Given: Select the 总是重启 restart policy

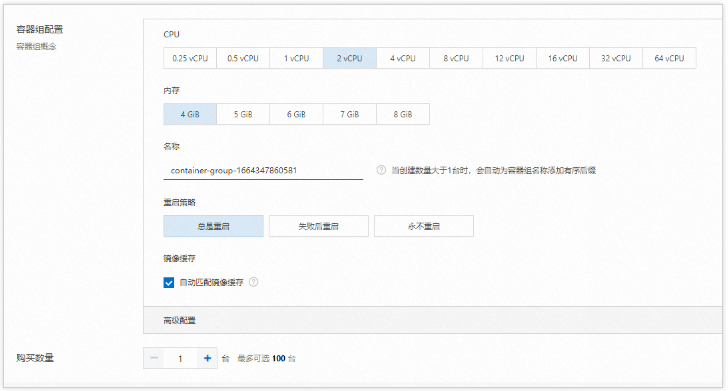Looking at the screenshot, I should click(214, 226).
